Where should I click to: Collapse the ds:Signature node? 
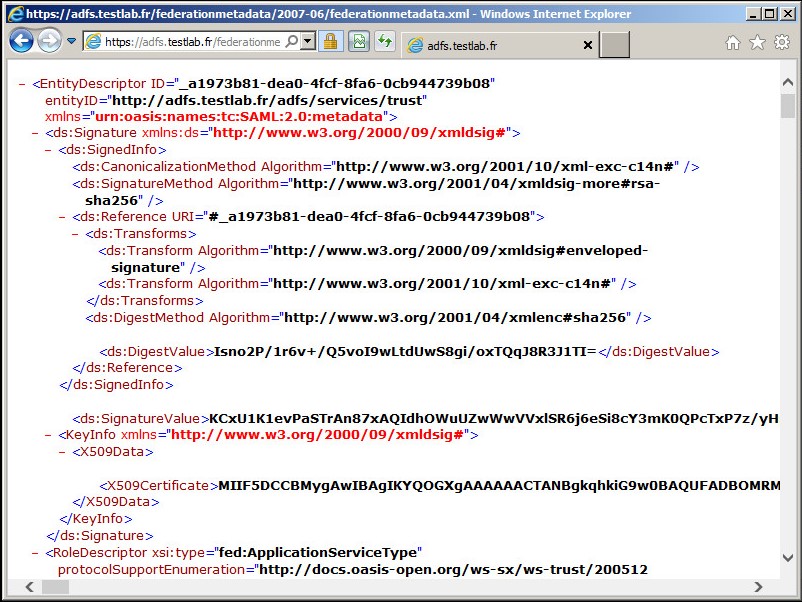tap(35, 133)
